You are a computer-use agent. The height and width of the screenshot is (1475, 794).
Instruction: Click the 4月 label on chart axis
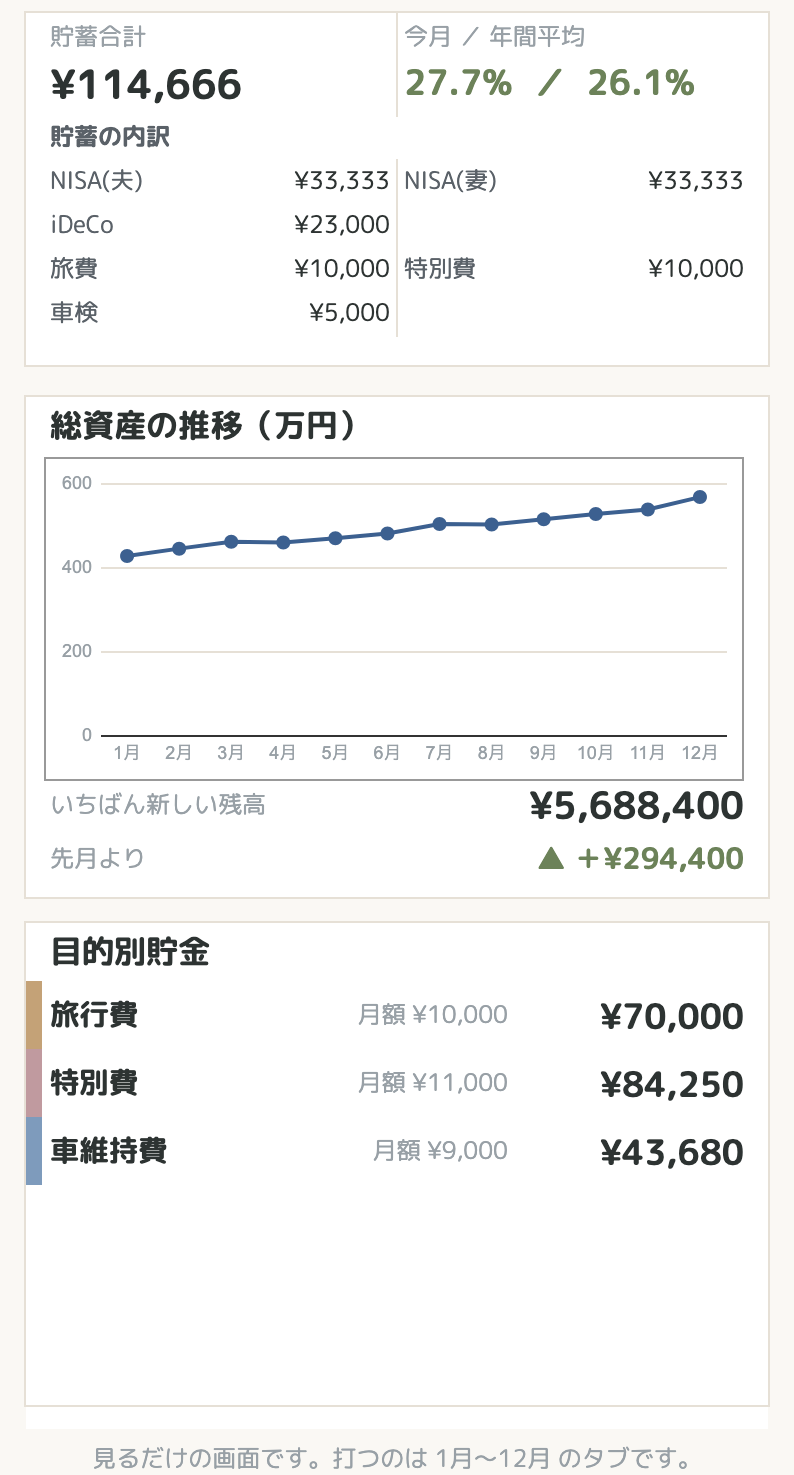283,753
